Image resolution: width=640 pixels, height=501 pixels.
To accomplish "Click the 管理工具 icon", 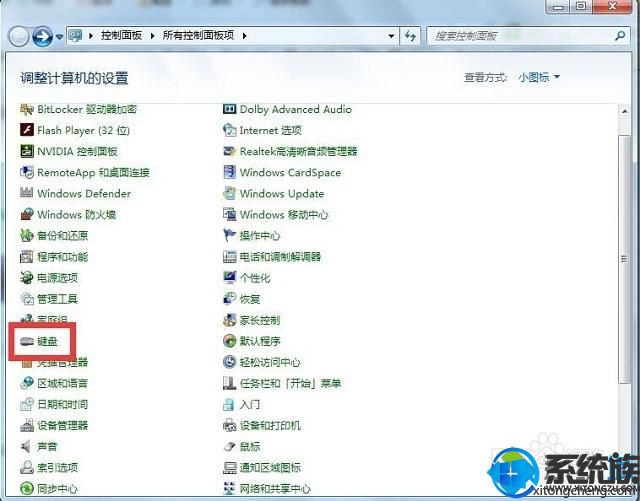I will point(27,299).
